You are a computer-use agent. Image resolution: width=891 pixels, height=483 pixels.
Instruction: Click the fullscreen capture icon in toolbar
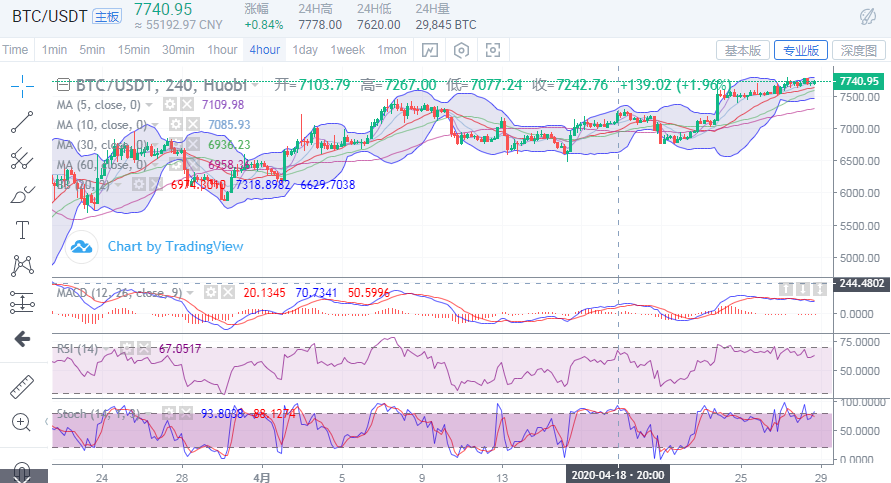[x=493, y=51]
